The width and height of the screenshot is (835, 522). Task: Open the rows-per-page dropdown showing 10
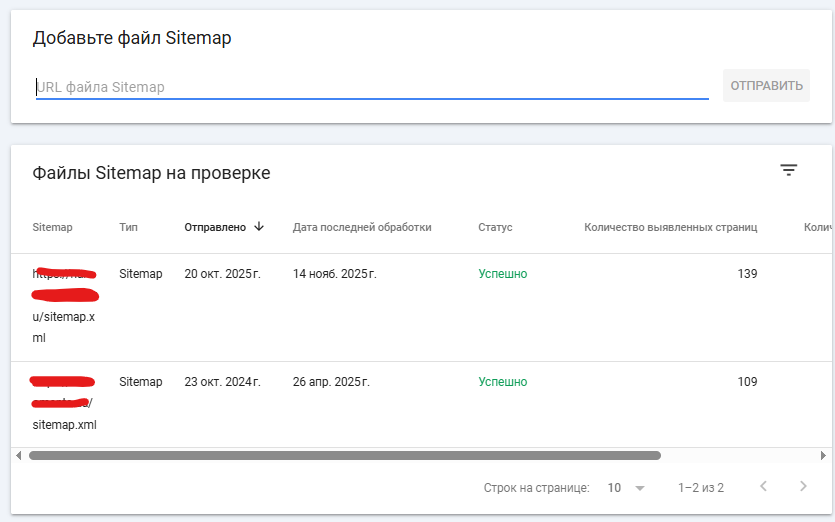tap(626, 487)
